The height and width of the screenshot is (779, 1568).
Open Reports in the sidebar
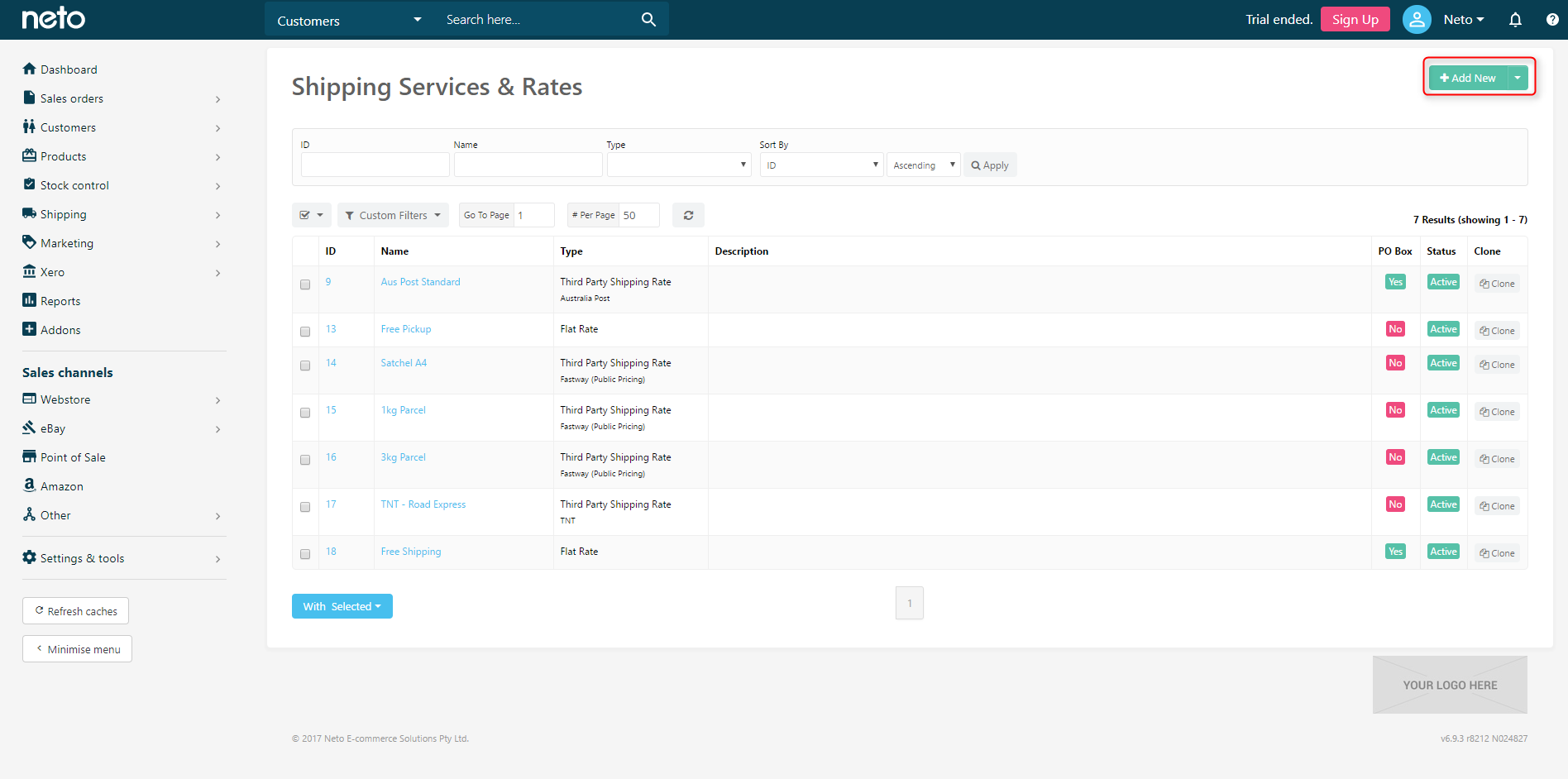60,301
